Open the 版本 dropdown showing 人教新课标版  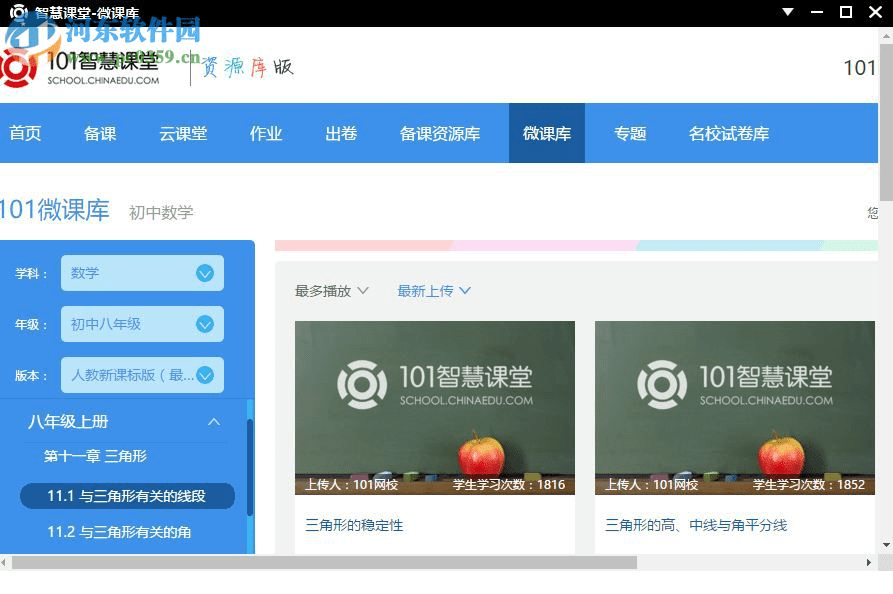pos(142,375)
